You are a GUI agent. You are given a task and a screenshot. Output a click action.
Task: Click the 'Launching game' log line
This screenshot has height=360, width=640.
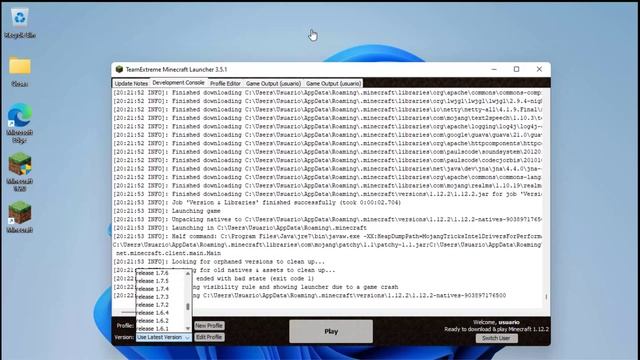(x=167, y=211)
